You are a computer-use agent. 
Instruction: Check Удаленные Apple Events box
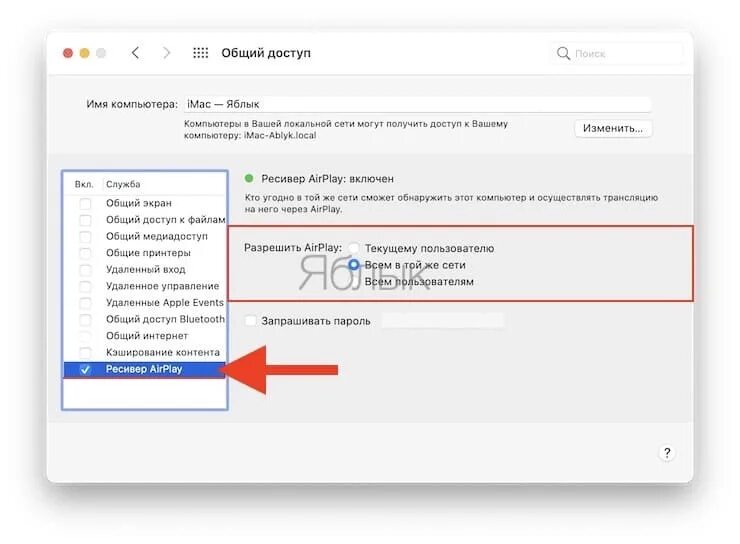[x=85, y=302]
